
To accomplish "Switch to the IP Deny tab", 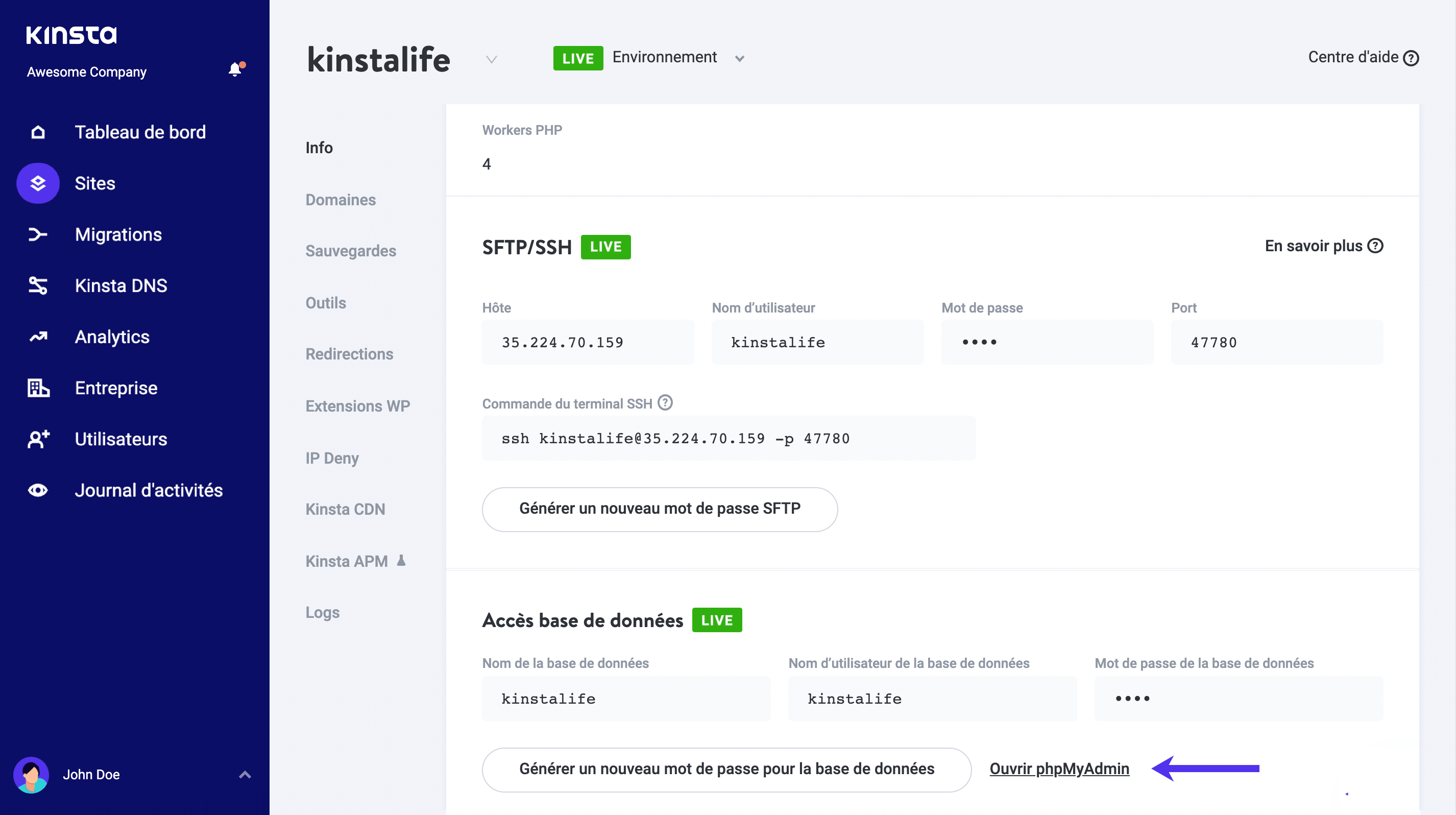I will point(332,458).
